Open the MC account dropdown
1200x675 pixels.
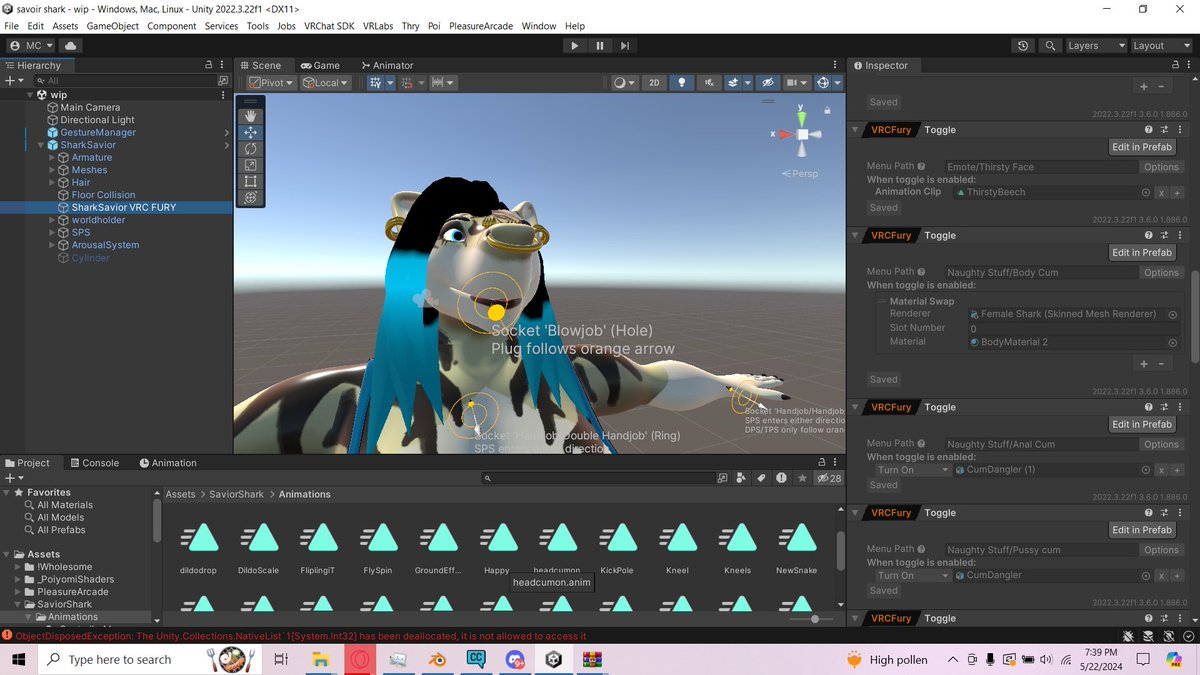pyautogui.click(x=31, y=46)
